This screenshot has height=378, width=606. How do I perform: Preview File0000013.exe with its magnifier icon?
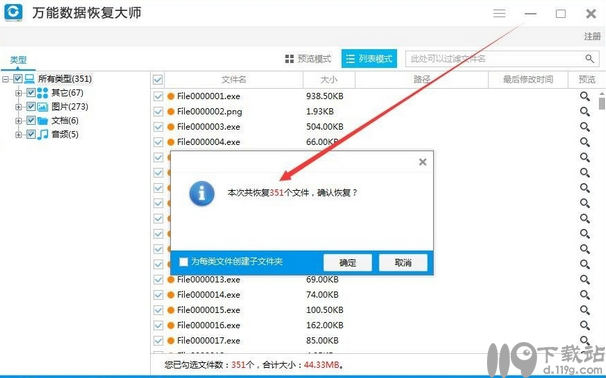coord(585,279)
